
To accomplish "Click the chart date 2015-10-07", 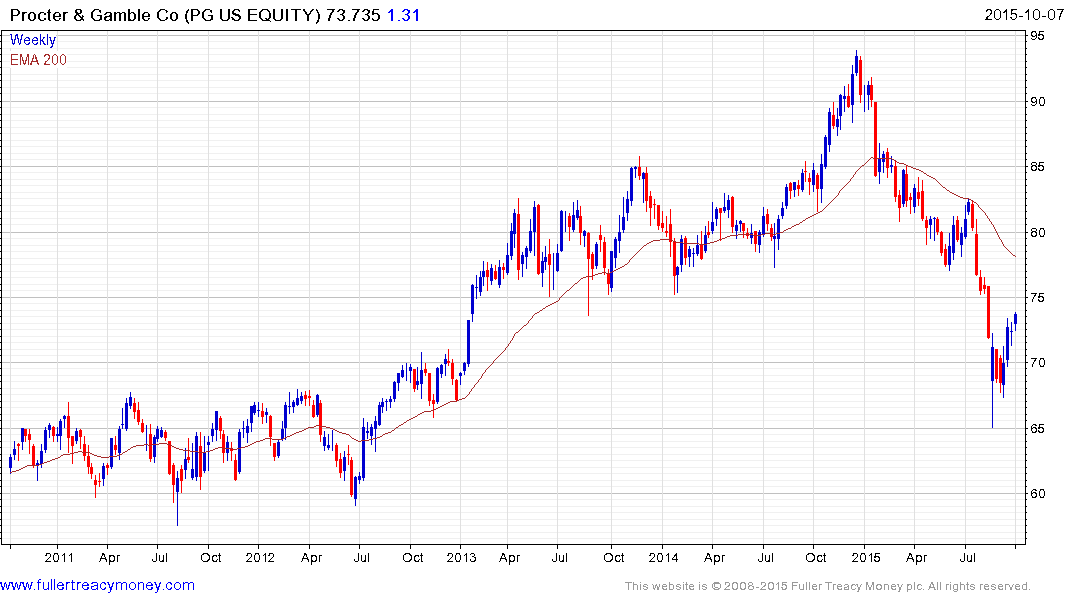I will [x=1026, y=14].
